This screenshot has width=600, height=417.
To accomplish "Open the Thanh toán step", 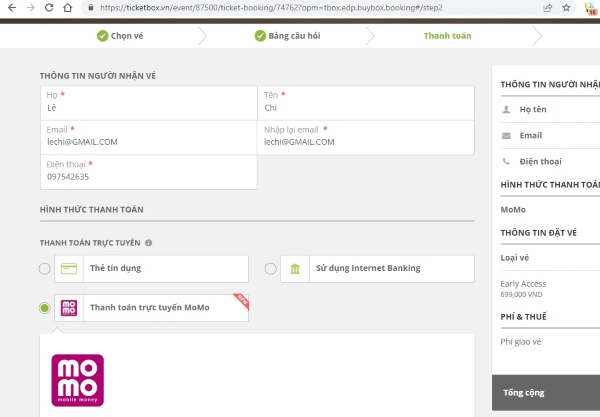I will [447, 36].
